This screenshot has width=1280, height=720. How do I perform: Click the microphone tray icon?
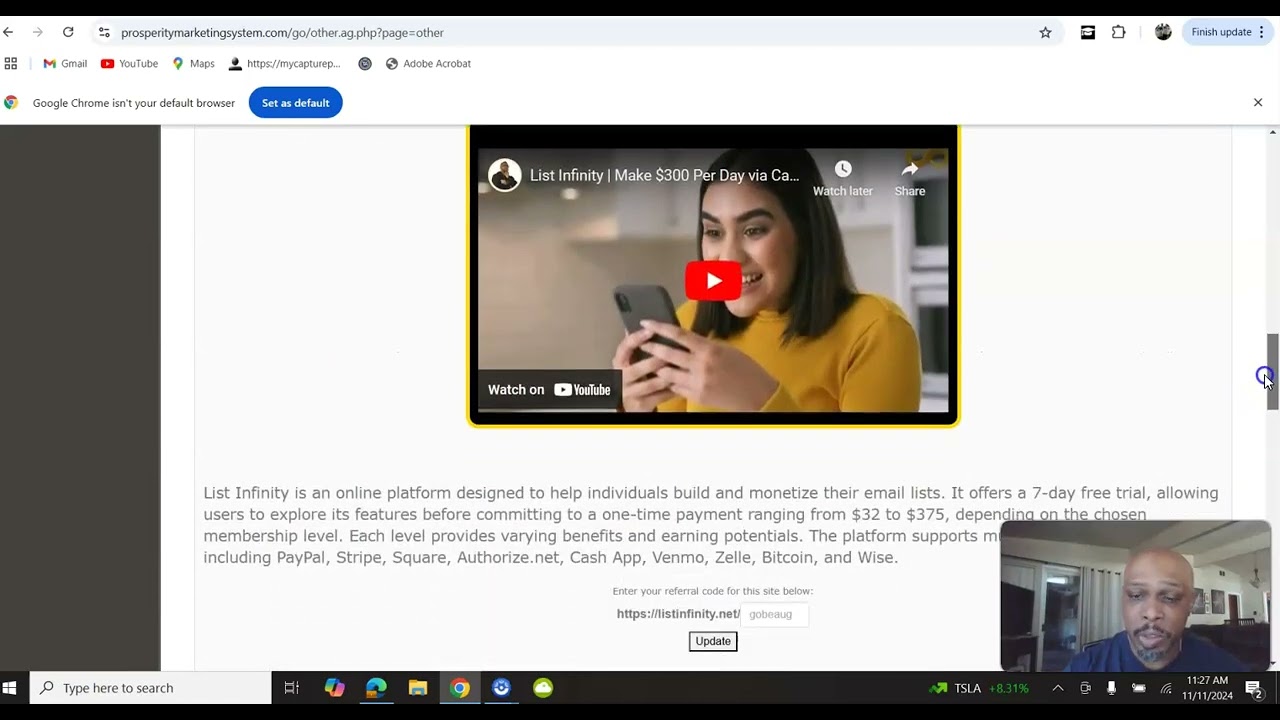tap(1111, 688)
